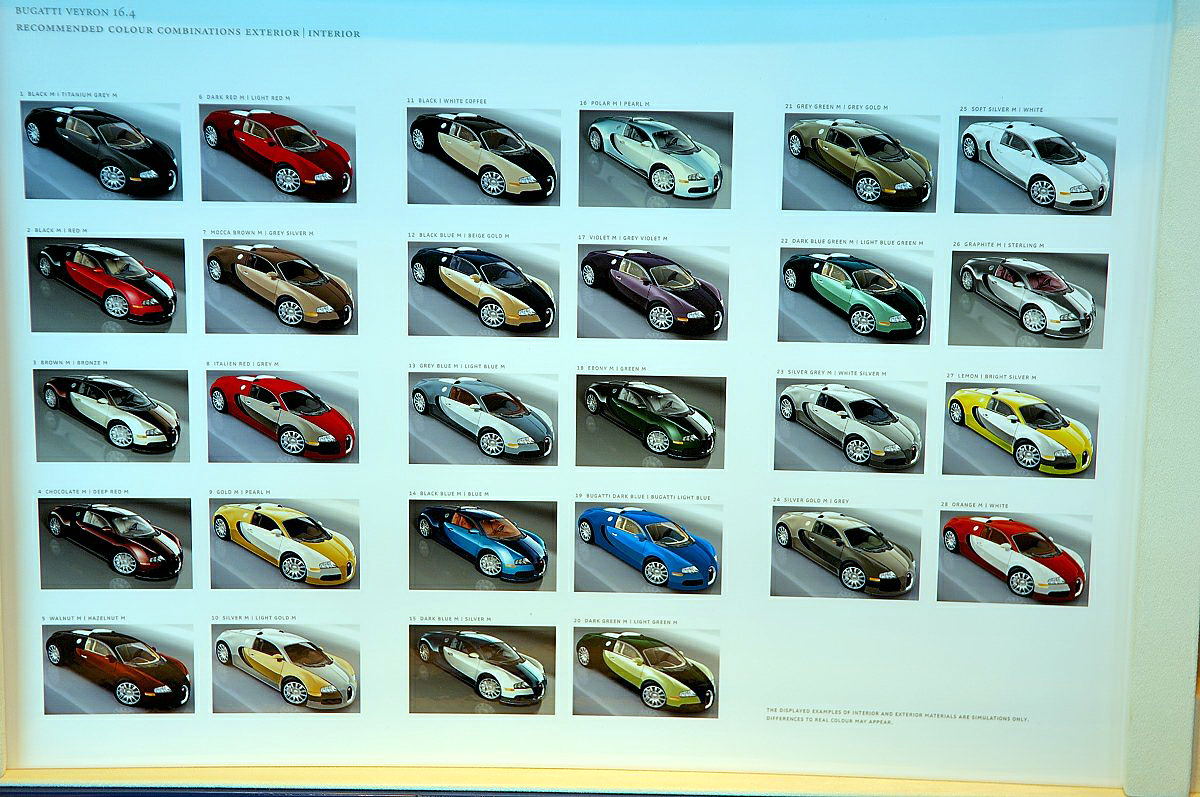Choose the Ebony Green M car image
Viewport: 1200px width, 797px height.
(x=650, y=421)
